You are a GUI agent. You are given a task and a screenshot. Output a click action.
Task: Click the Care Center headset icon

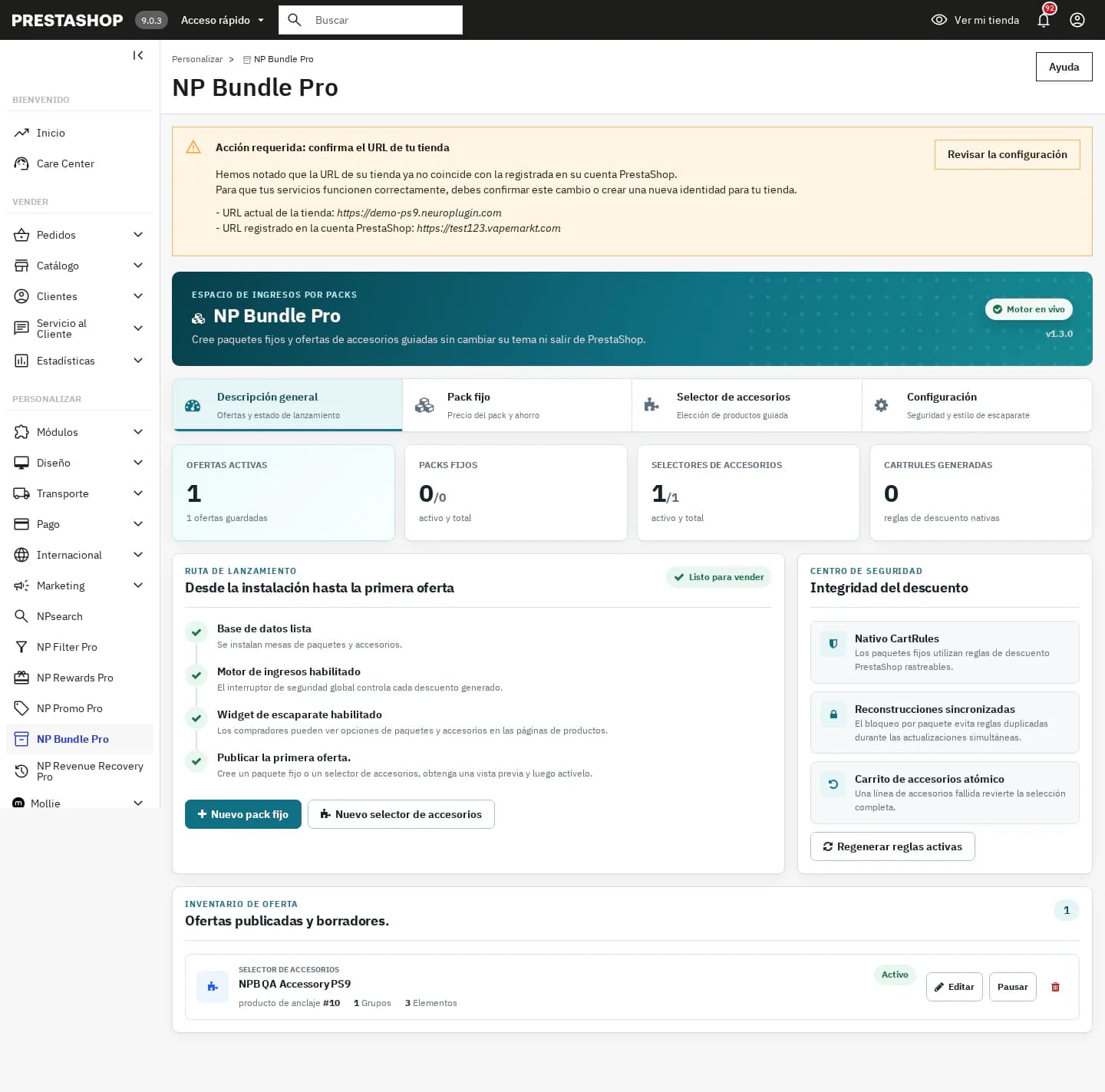coord(21,163)
